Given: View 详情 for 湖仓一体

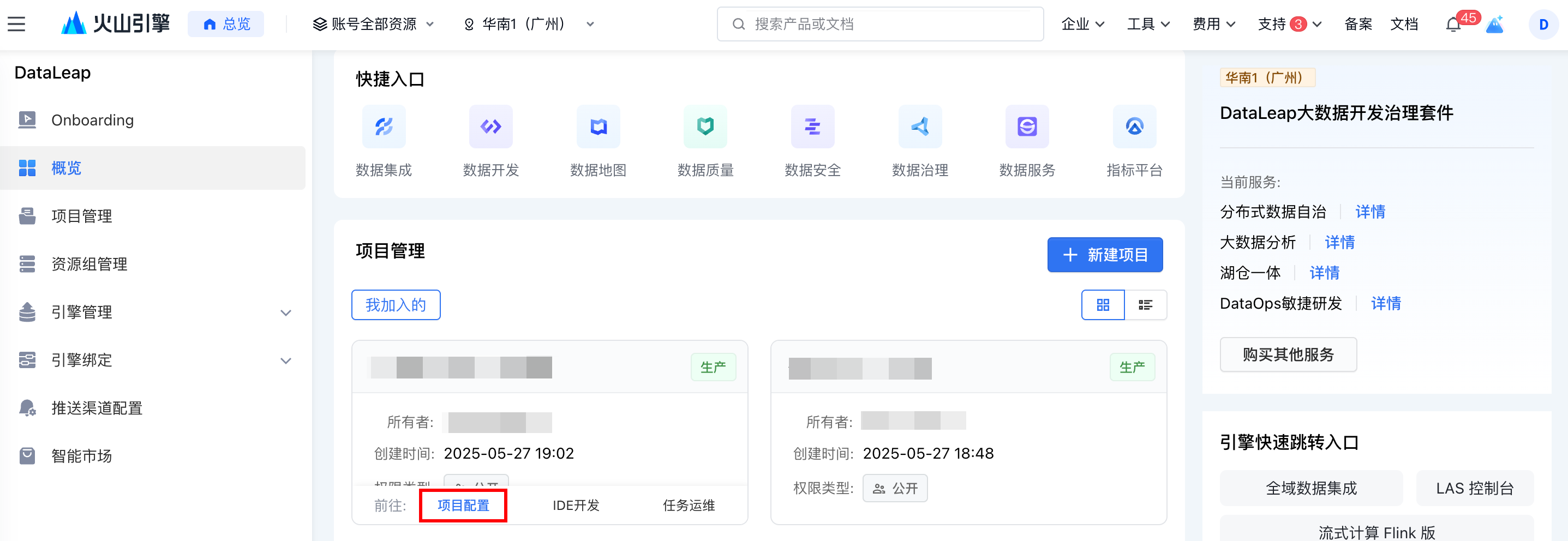Looking at the screenshot, I should pos(1325,273).
